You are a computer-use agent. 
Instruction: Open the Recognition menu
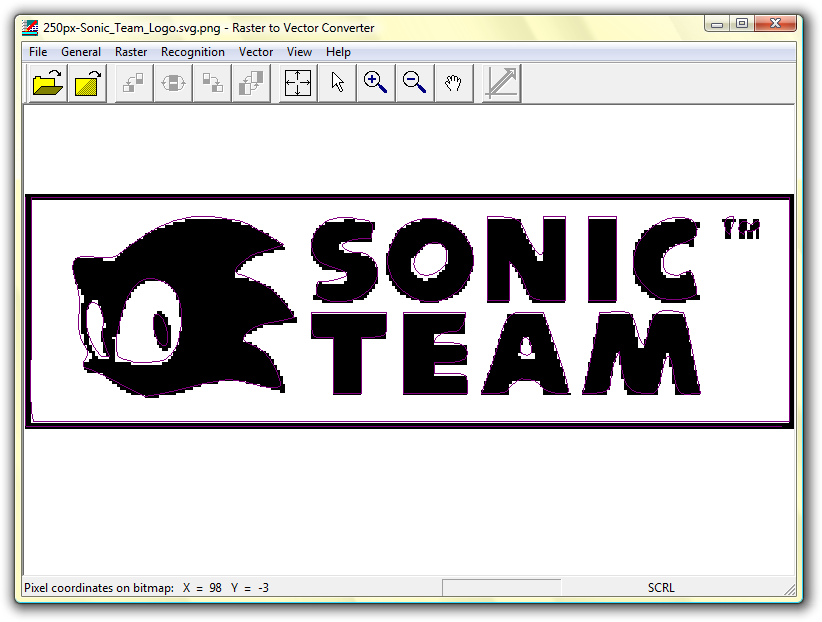pos(193,52)
